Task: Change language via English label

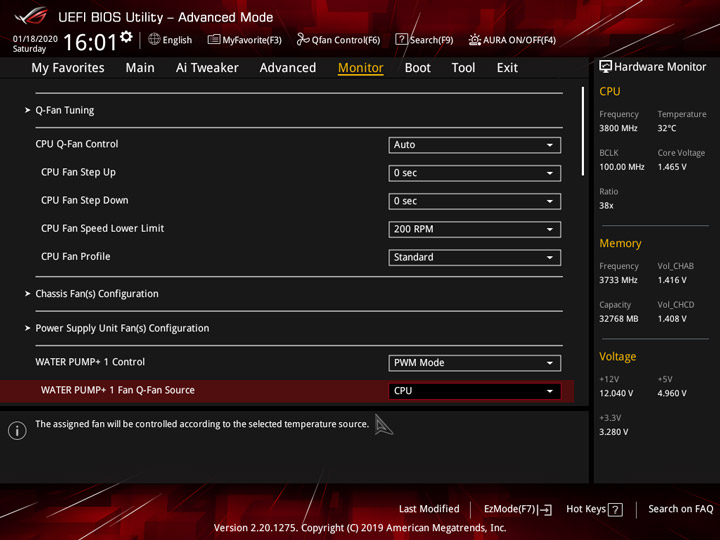Action: (x=177, y=40)
